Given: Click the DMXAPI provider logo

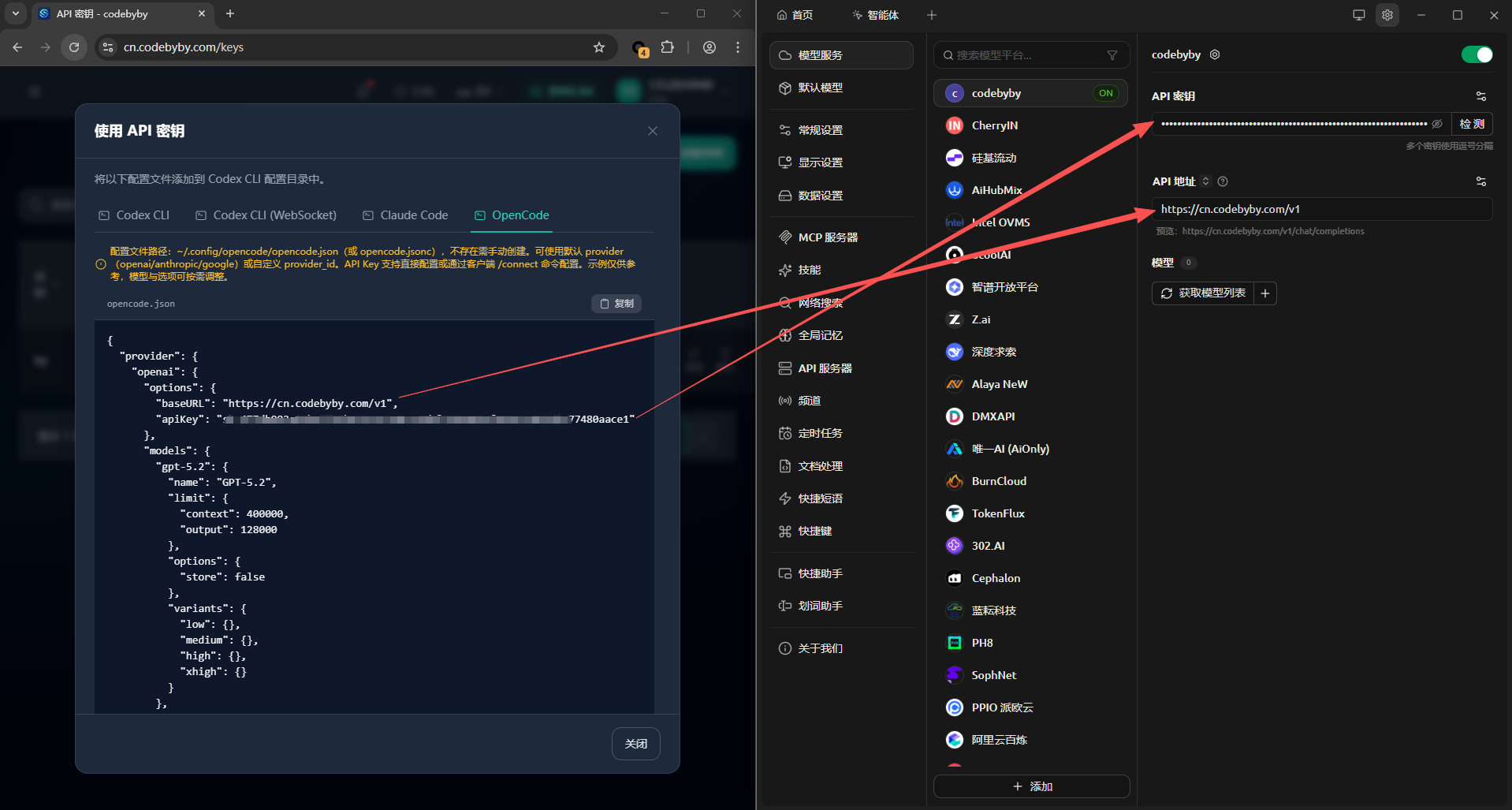Looking at the screenshot, I should 955,416.
